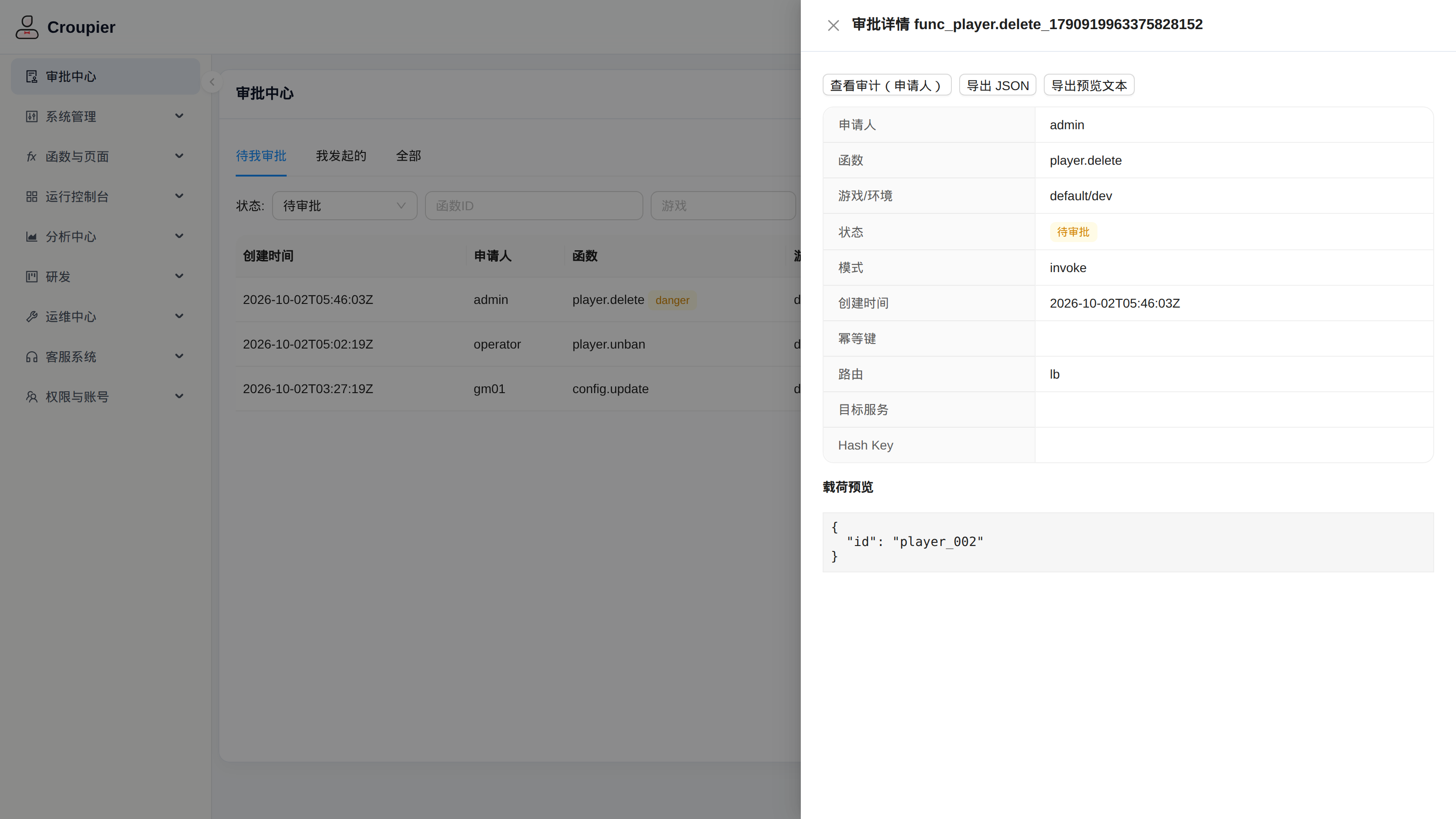Image resolution: width=1456 pixels, height=819 pixels.
Task: Click the fx 函数与页面 icon
Action: [32, 157]
